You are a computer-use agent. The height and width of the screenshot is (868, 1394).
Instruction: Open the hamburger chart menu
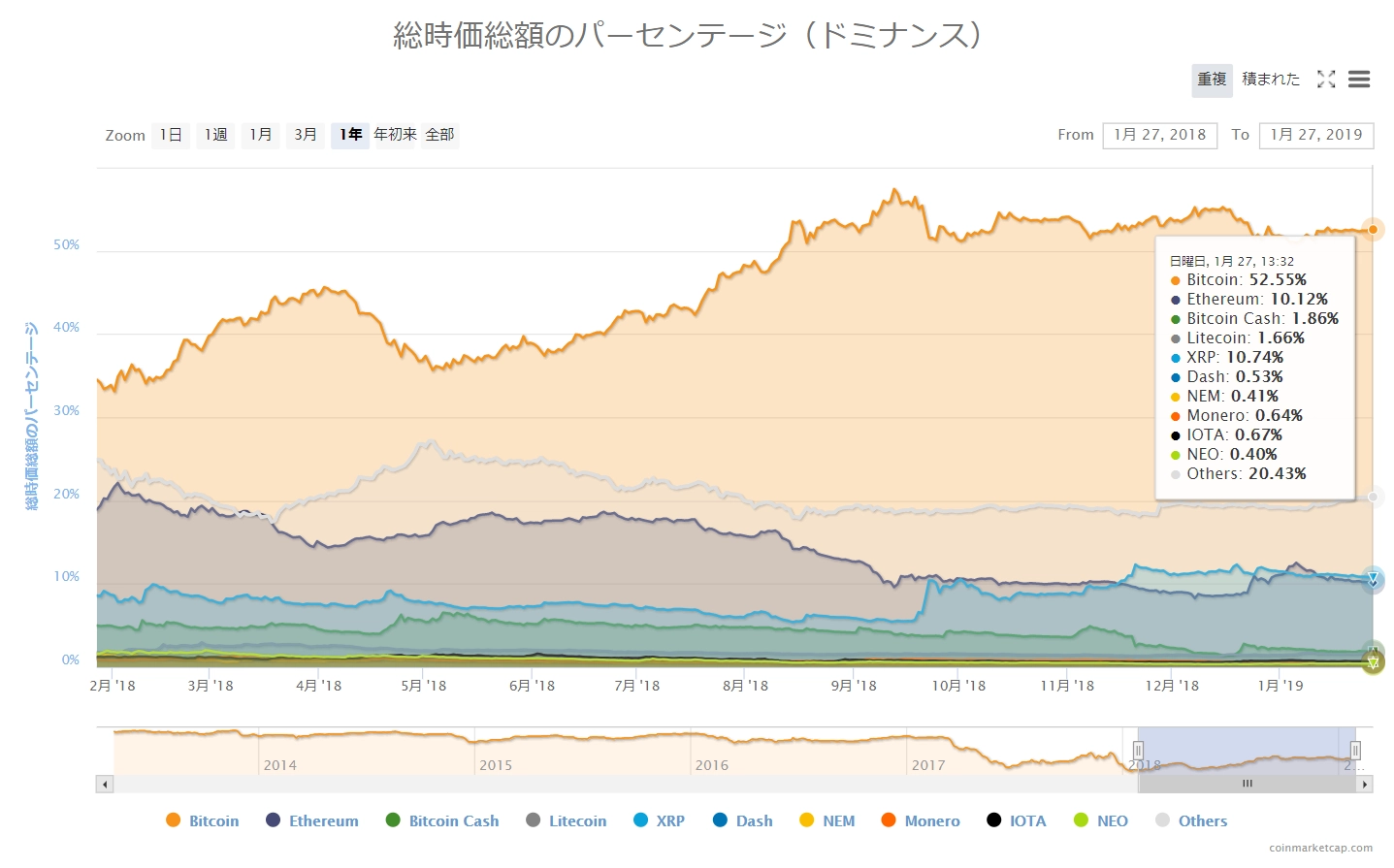pos(1359,80)
